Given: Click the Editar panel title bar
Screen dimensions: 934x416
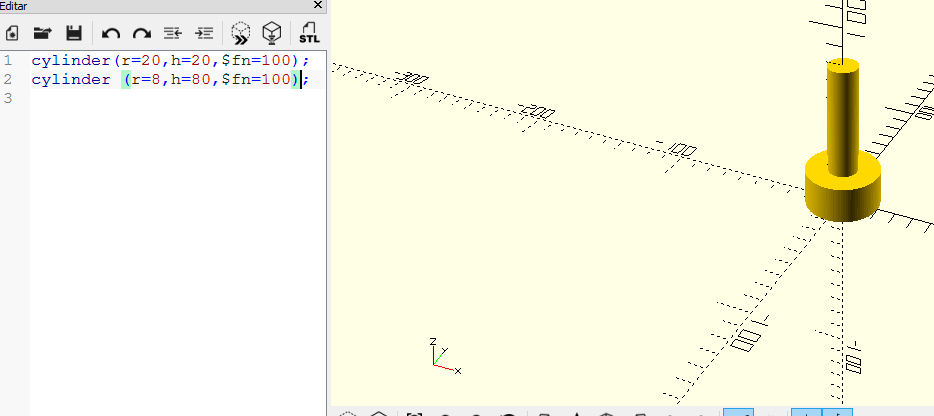Looking at the screenshot, I should coord(150,6).
